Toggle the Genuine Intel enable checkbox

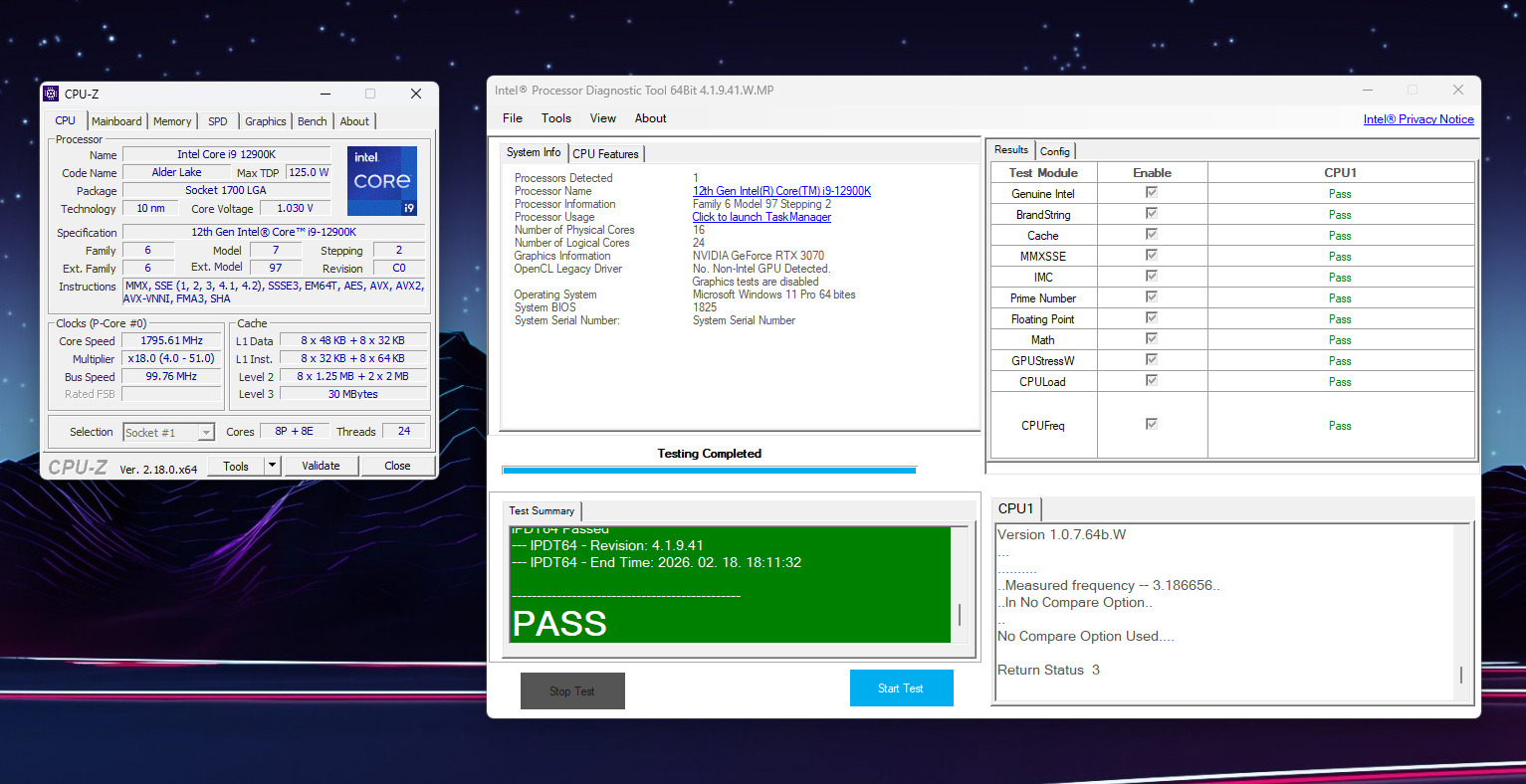[1152, 192]
